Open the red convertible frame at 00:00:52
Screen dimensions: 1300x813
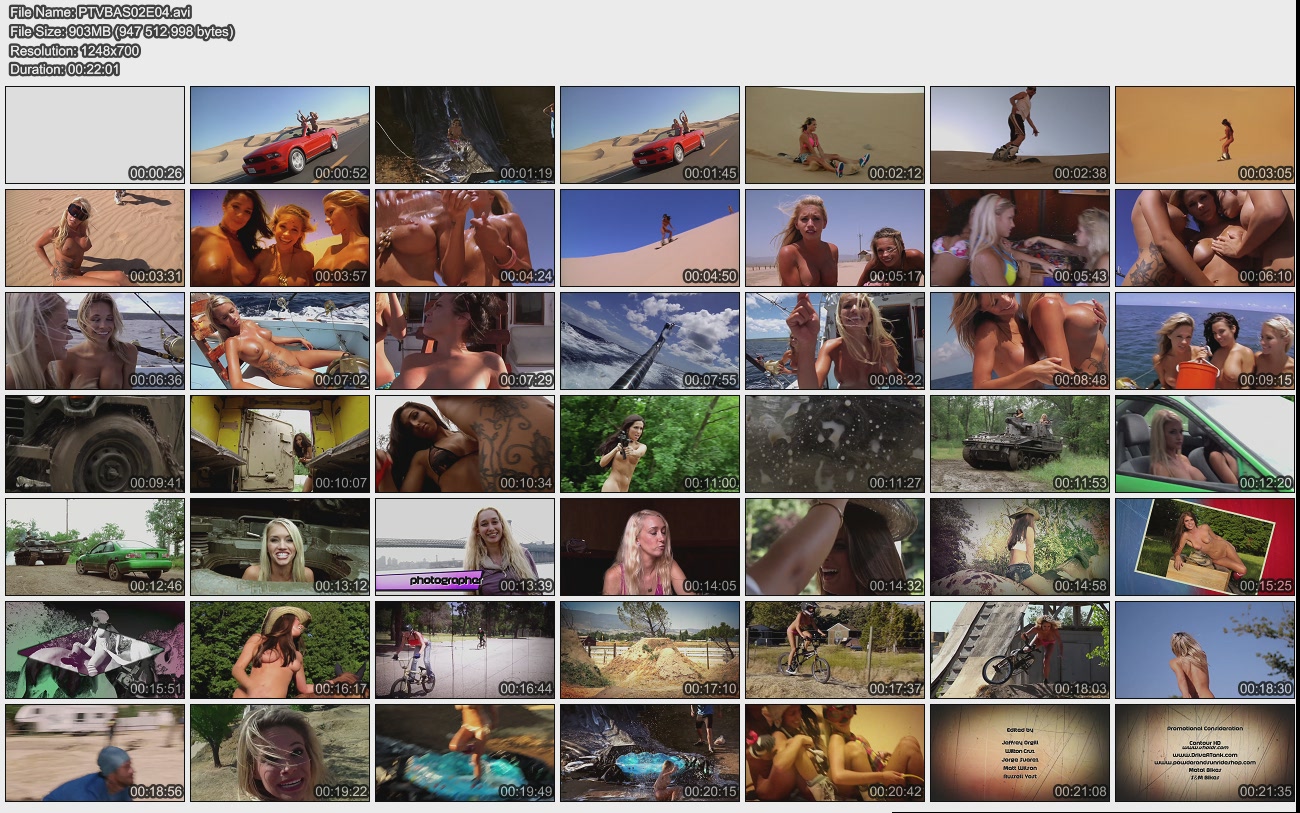(x=280, y=135)
